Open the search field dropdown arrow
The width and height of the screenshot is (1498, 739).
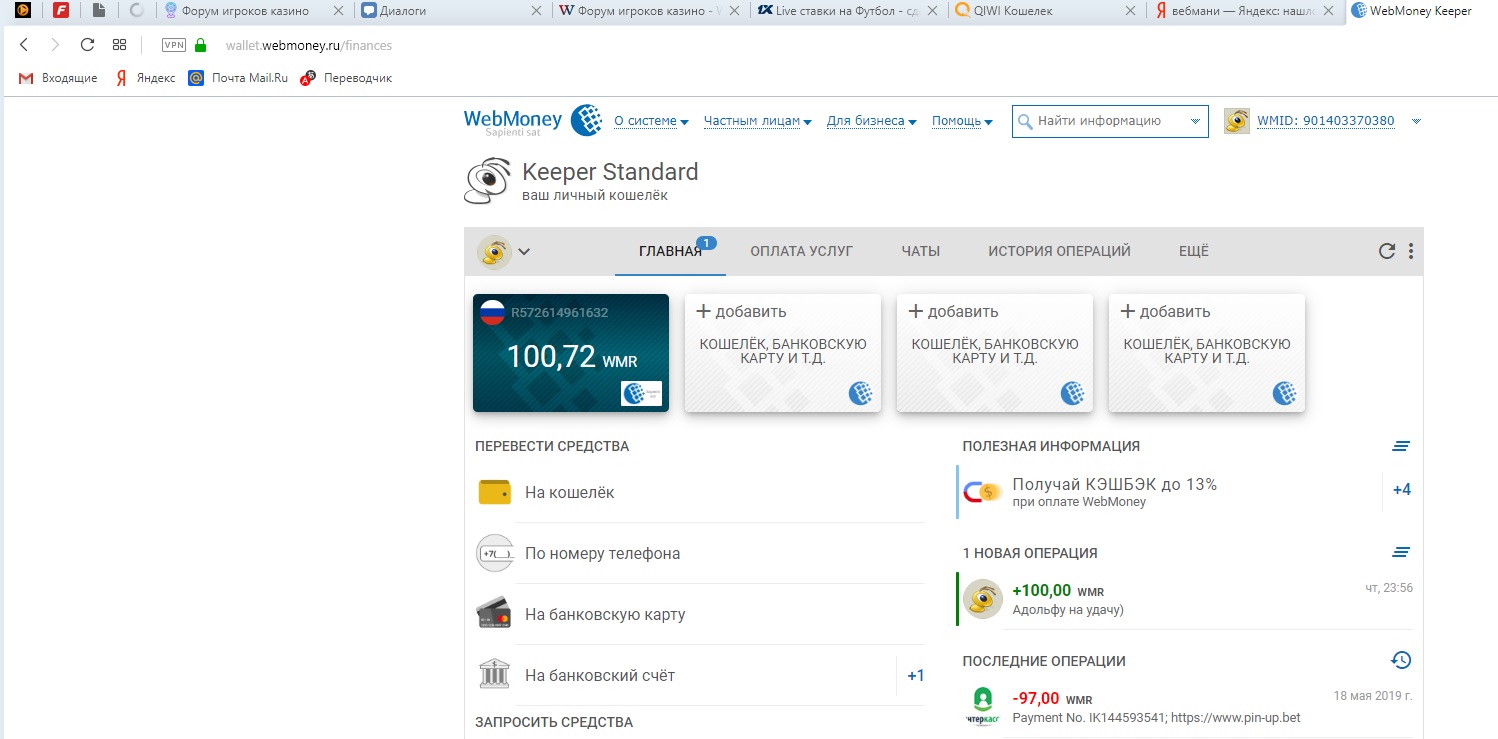tap(1194, 121)
